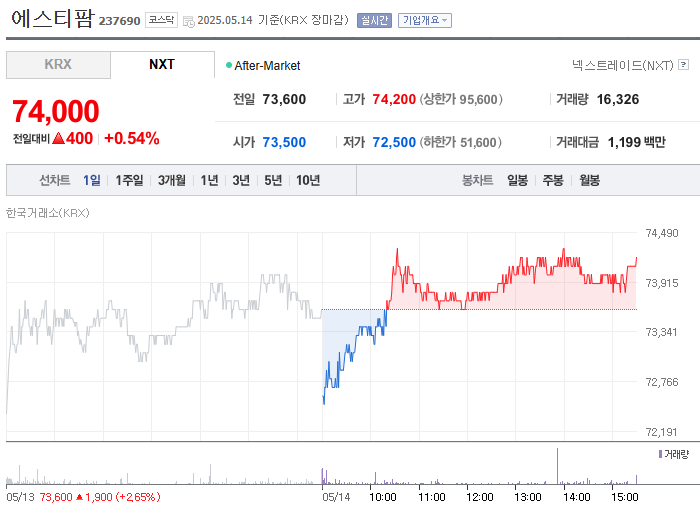The width and height of the screenshot is (700, 511).
Task: Click the red up-triangle change icon
Action: (58, 138)
